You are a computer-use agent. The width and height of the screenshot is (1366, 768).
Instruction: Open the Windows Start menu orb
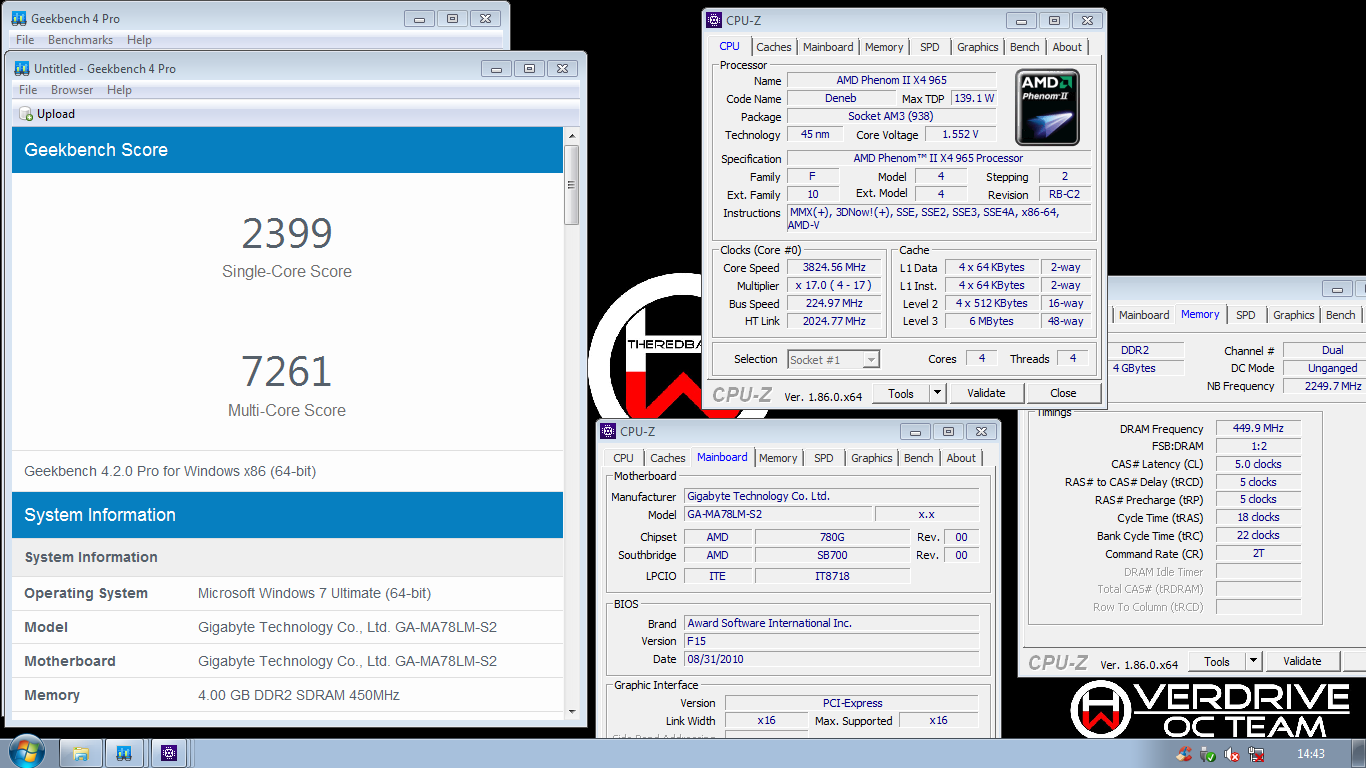pyautogui.click(x=26, y=752)
